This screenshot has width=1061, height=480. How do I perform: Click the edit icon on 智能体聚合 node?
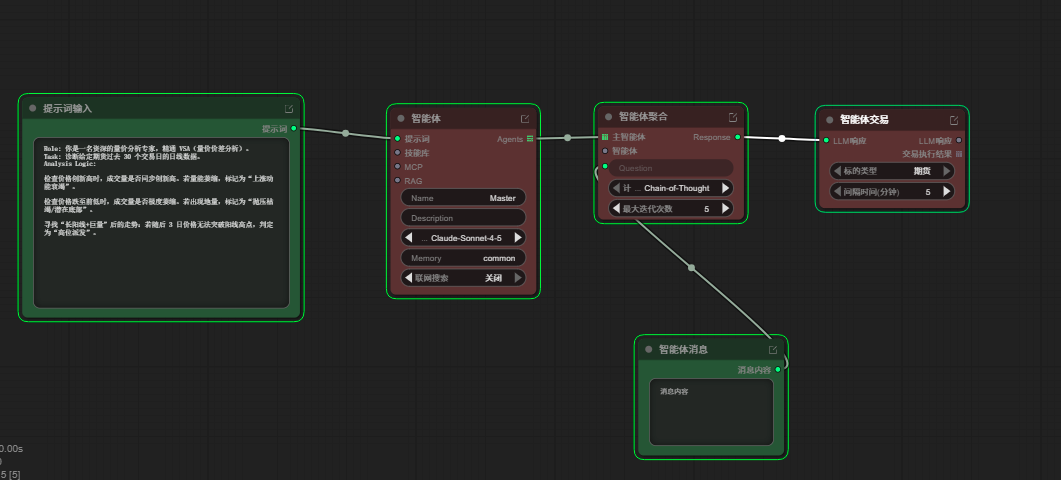tap(732, 117)
